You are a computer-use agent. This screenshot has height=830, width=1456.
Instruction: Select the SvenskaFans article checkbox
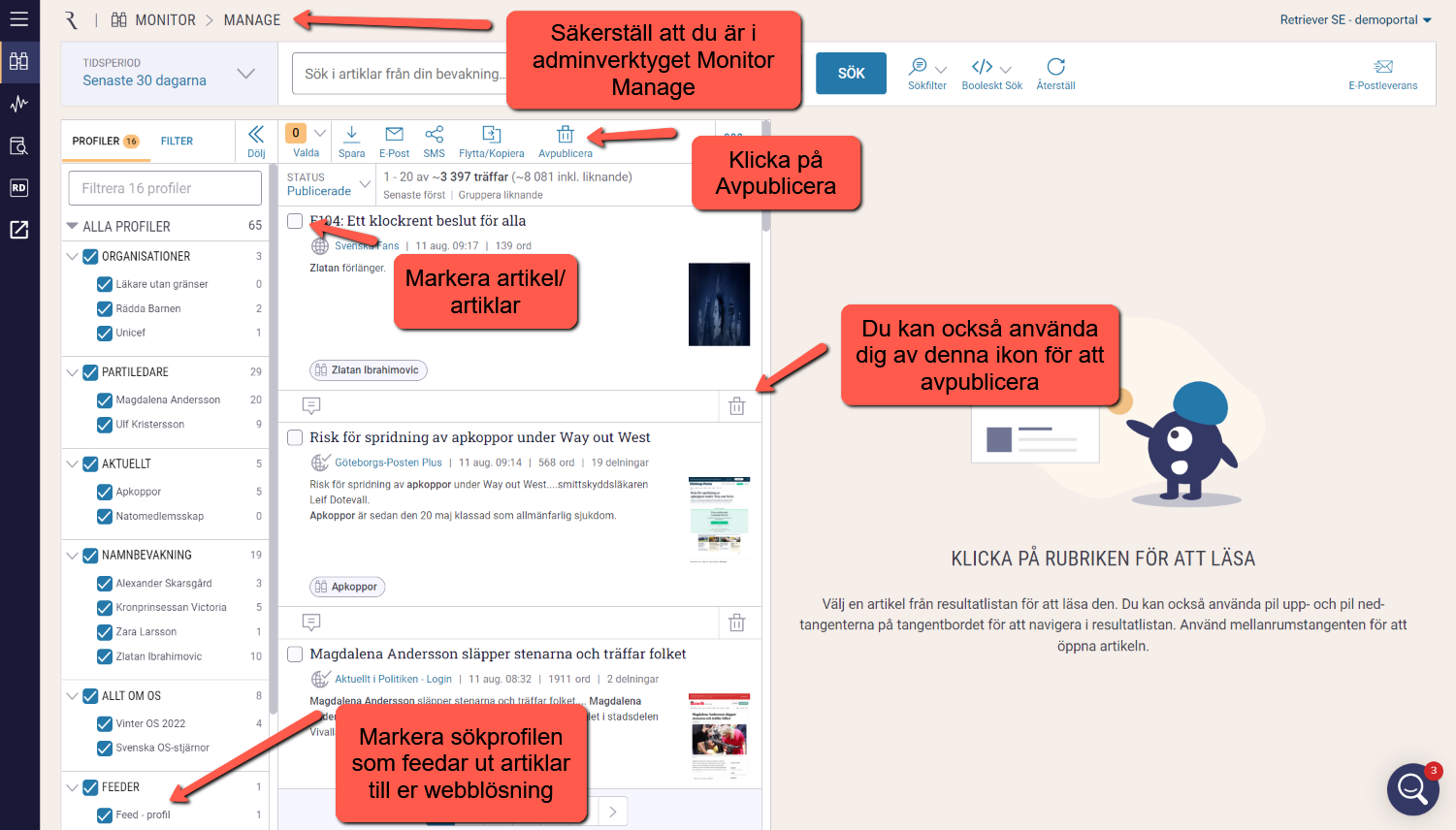tap(295, 221)
